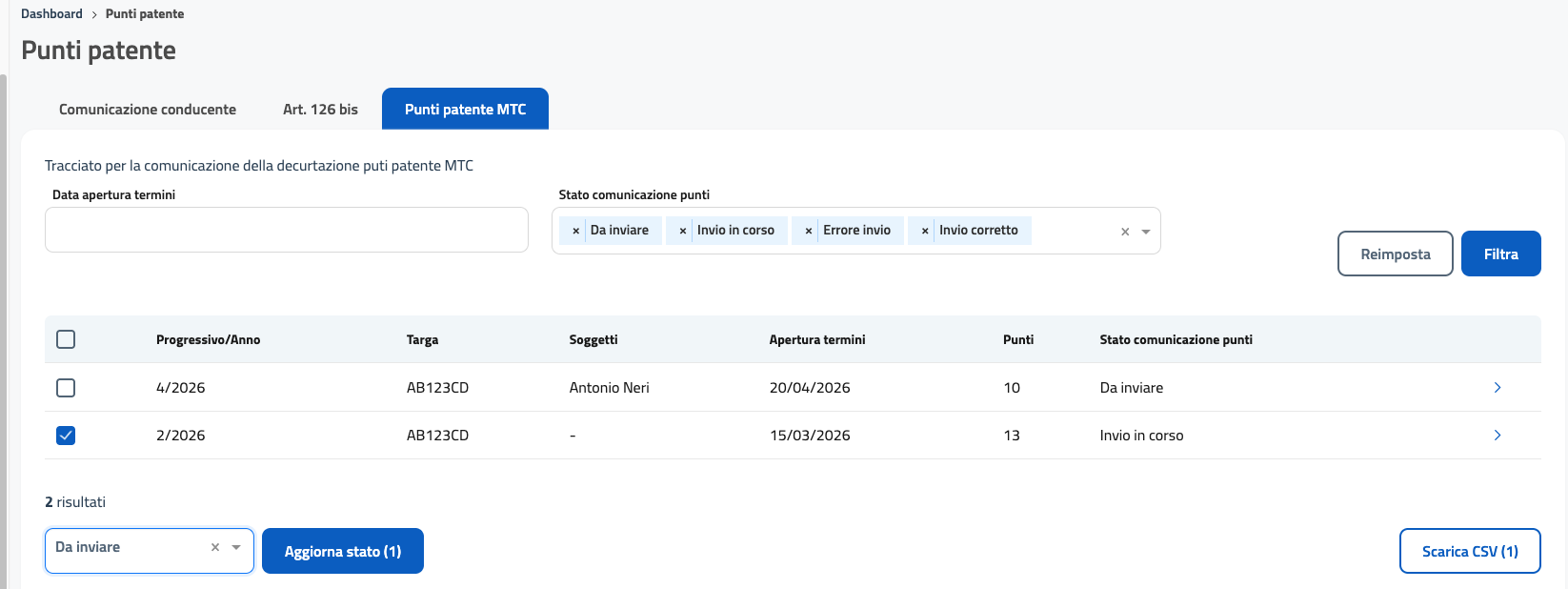Go to Dashboard breadcrumb link
Viewport: 1568px width, 589px height.
point(51,14)
